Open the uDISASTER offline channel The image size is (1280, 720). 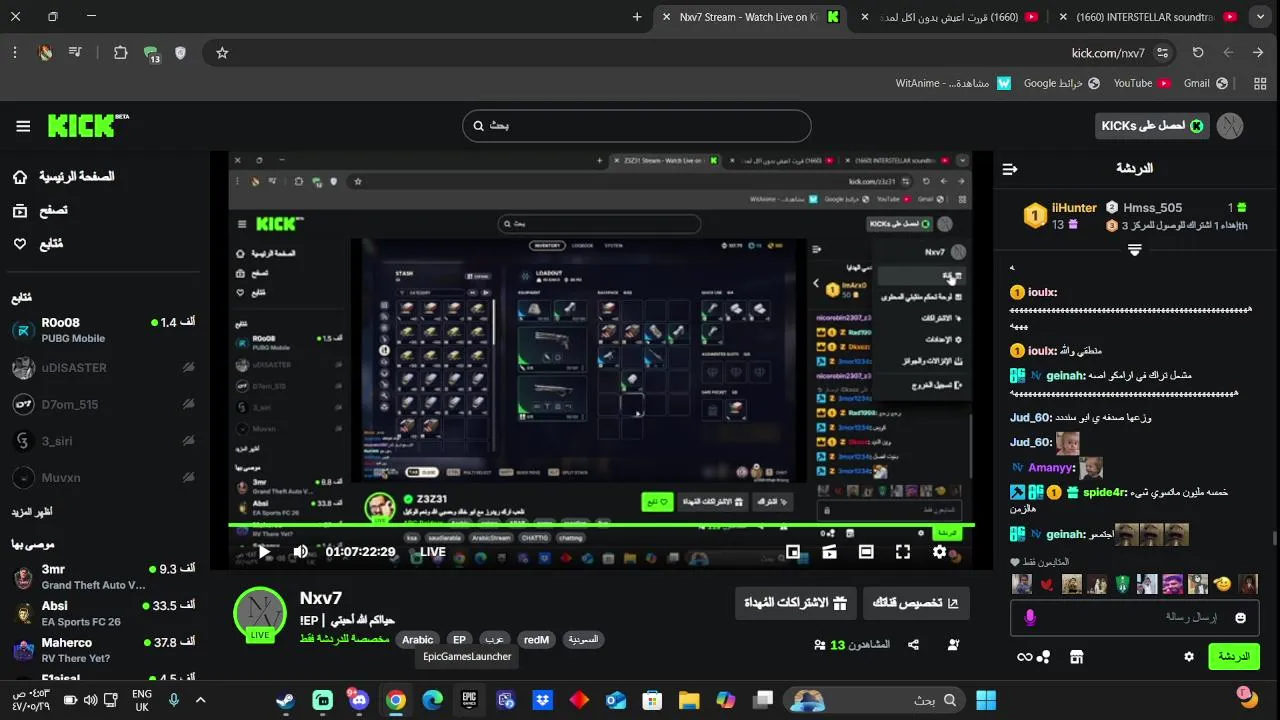pos(104,367)
